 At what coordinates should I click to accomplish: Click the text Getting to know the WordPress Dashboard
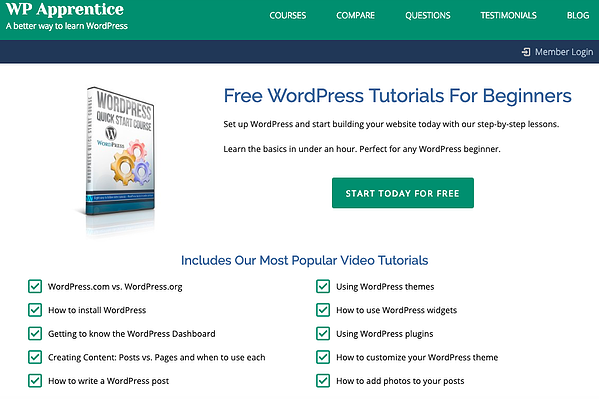[131, 334]
